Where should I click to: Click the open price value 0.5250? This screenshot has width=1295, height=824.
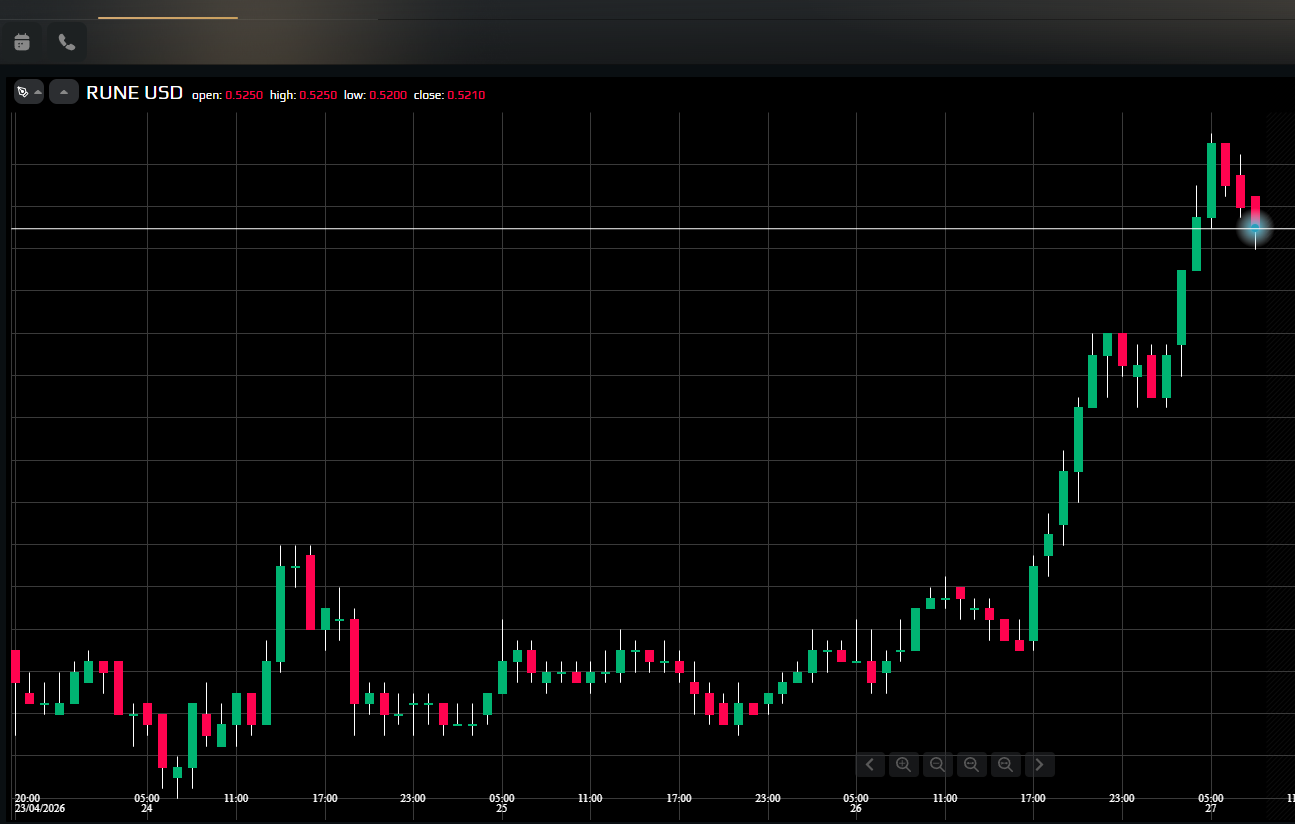(244, 95)
